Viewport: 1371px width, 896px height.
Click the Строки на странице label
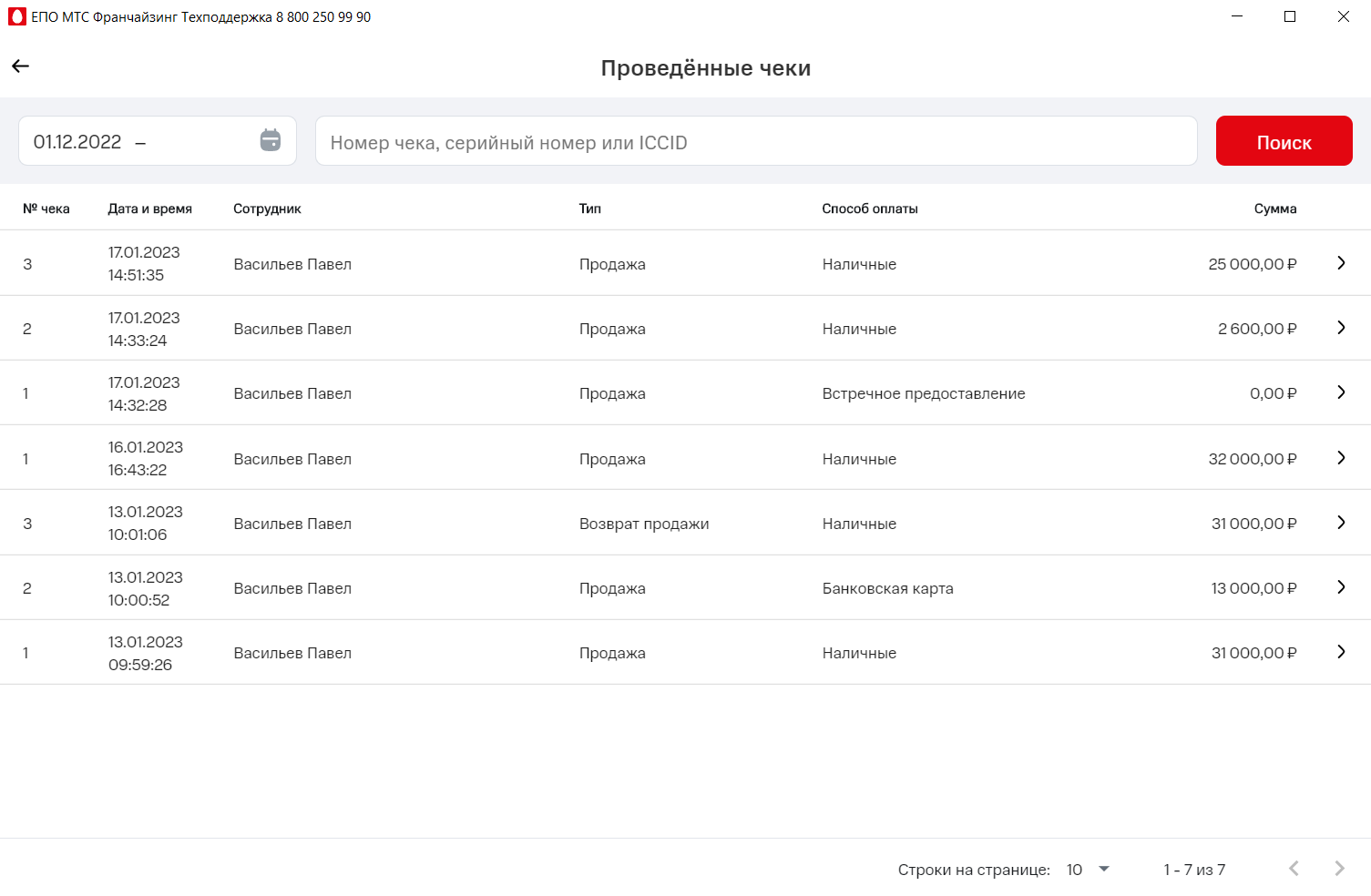[974, 870]
